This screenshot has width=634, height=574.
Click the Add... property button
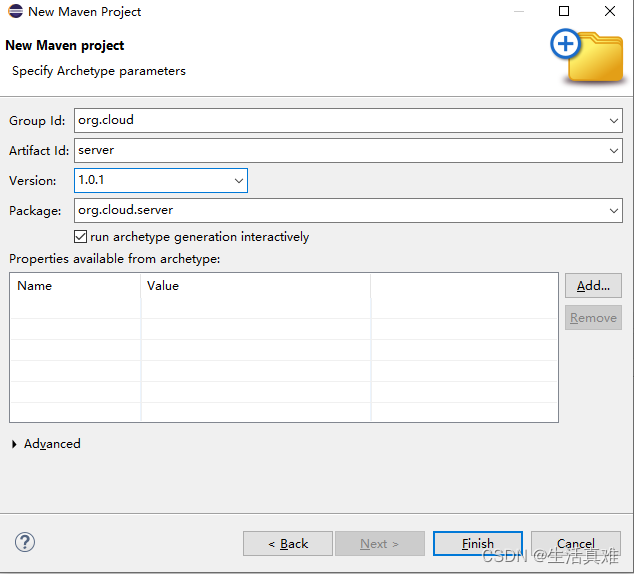[x=593, y=286]
